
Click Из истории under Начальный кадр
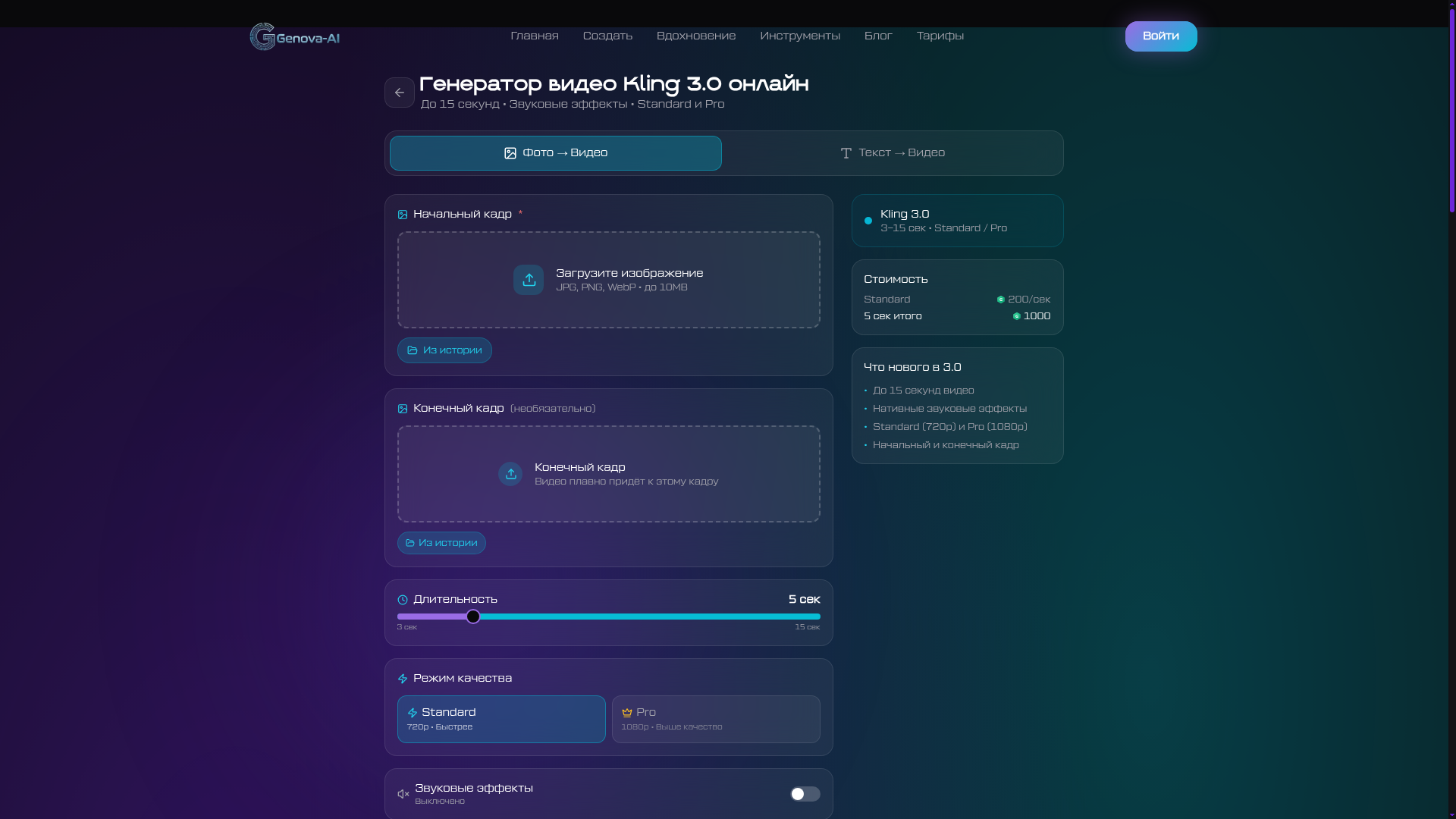click(x=444, y=350)
